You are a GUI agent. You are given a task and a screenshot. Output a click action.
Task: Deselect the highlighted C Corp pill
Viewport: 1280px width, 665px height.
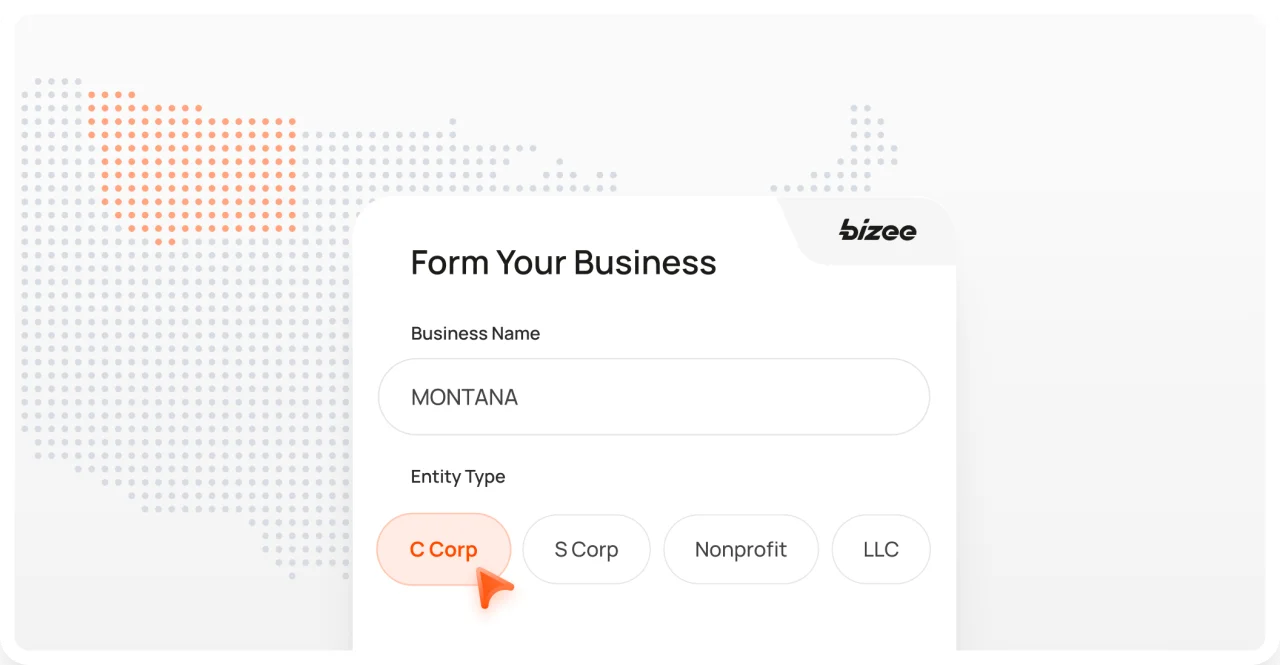pos(443,549)
